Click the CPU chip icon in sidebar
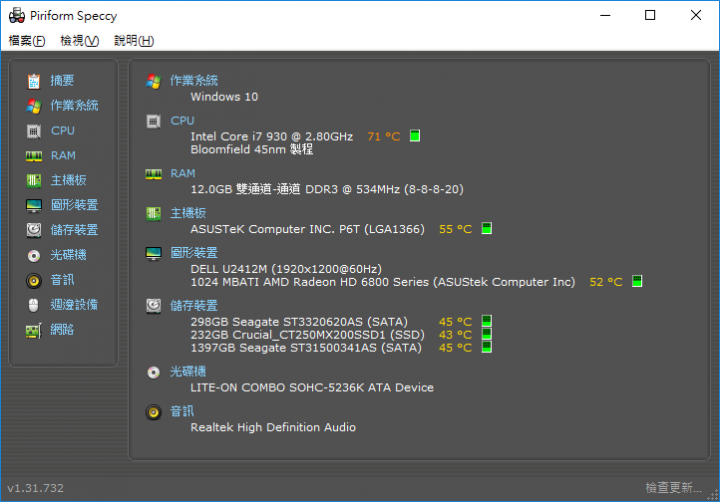The image size is (720, 502). (x=34, y=131)
